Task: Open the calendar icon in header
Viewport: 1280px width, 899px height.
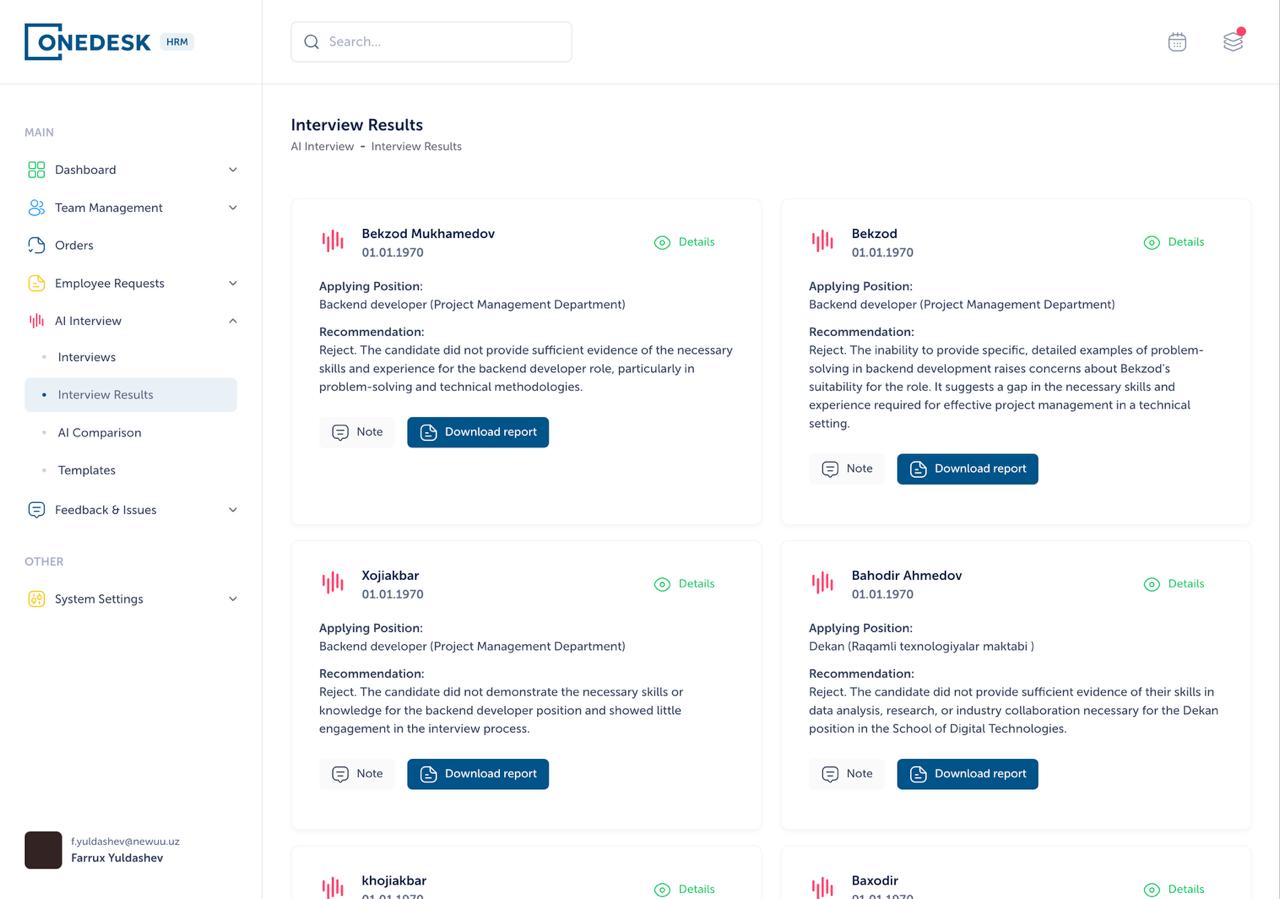Action: click(x=1177, y=42)
